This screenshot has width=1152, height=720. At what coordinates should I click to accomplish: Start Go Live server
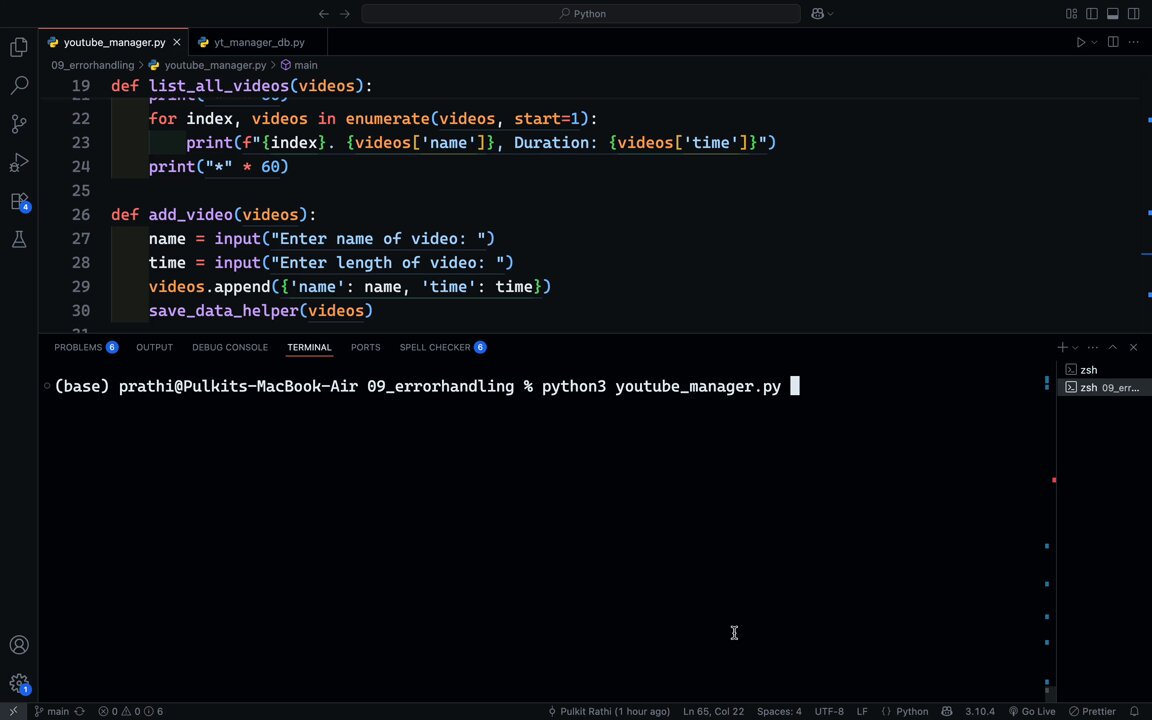[1032, 711]
